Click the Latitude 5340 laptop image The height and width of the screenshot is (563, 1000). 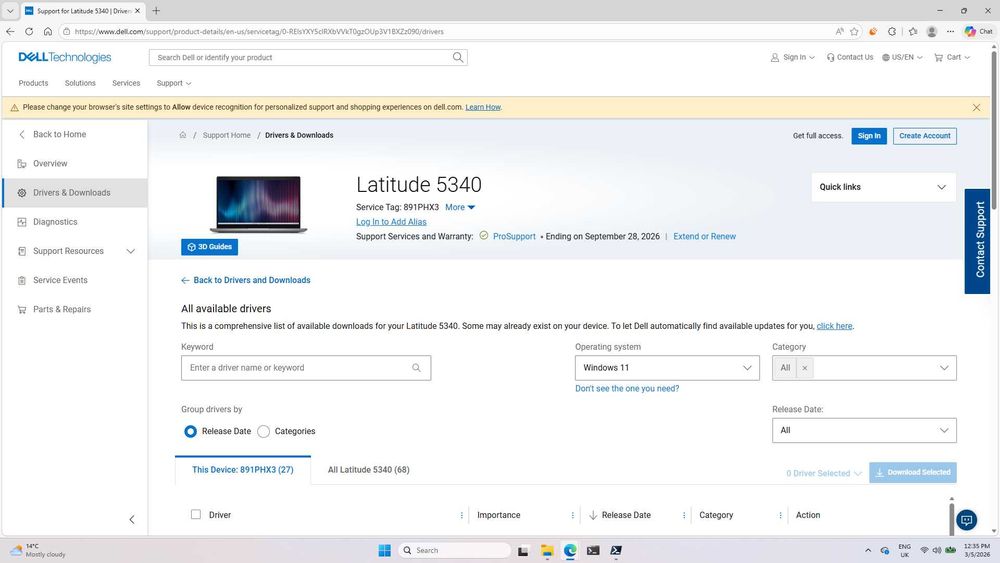pyautogui.click(x=258, y=204)
